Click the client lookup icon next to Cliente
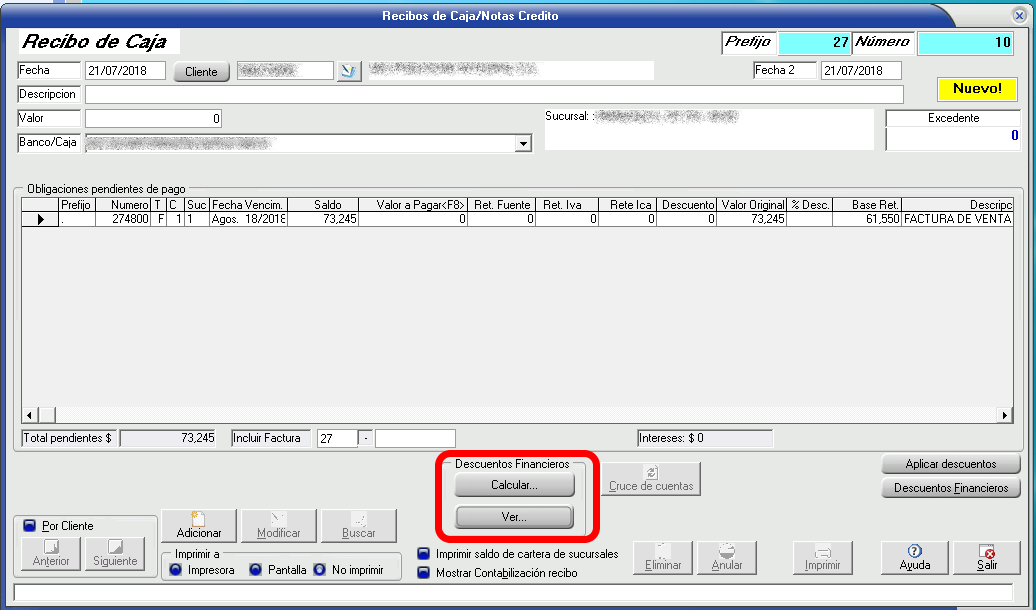 pos(348,72)
